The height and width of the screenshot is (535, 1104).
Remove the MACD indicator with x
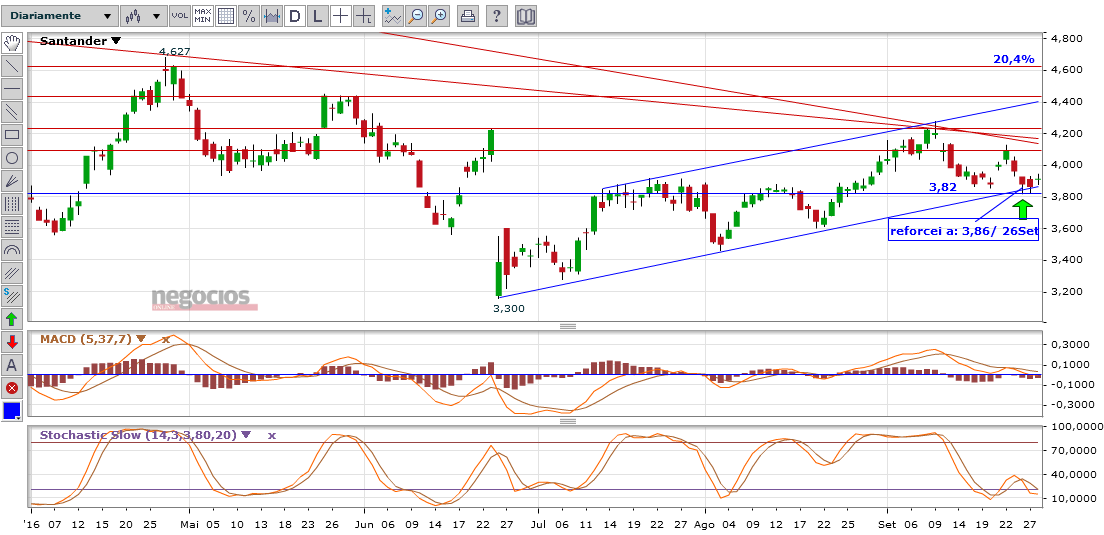click(166, 339)
